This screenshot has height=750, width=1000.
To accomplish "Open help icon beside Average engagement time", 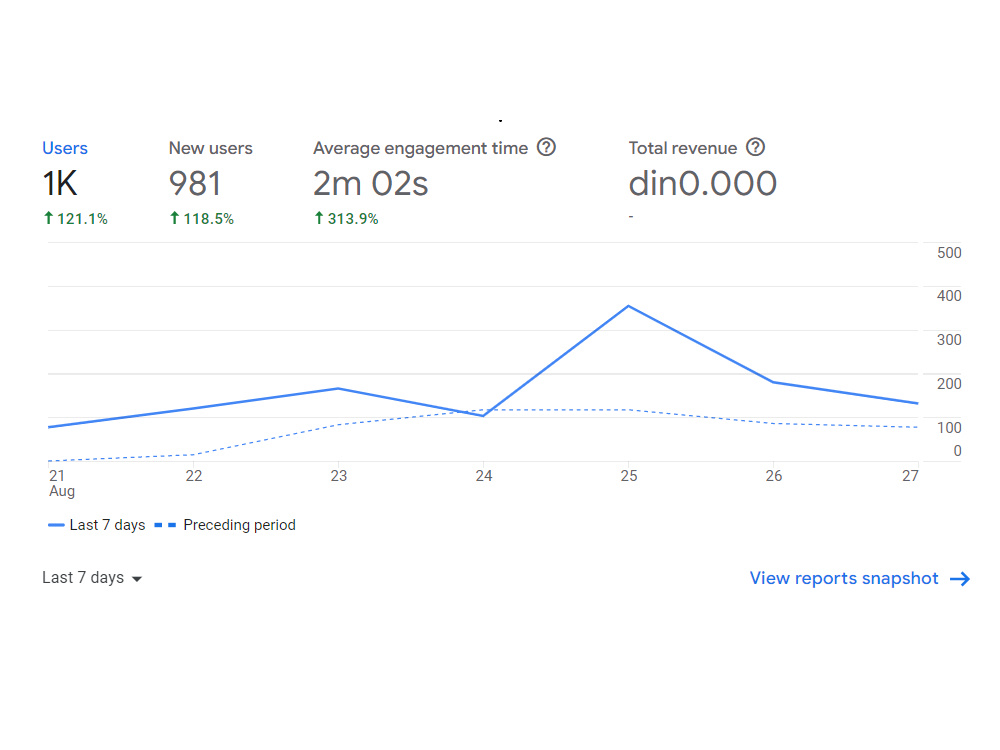I will [546, 147].
